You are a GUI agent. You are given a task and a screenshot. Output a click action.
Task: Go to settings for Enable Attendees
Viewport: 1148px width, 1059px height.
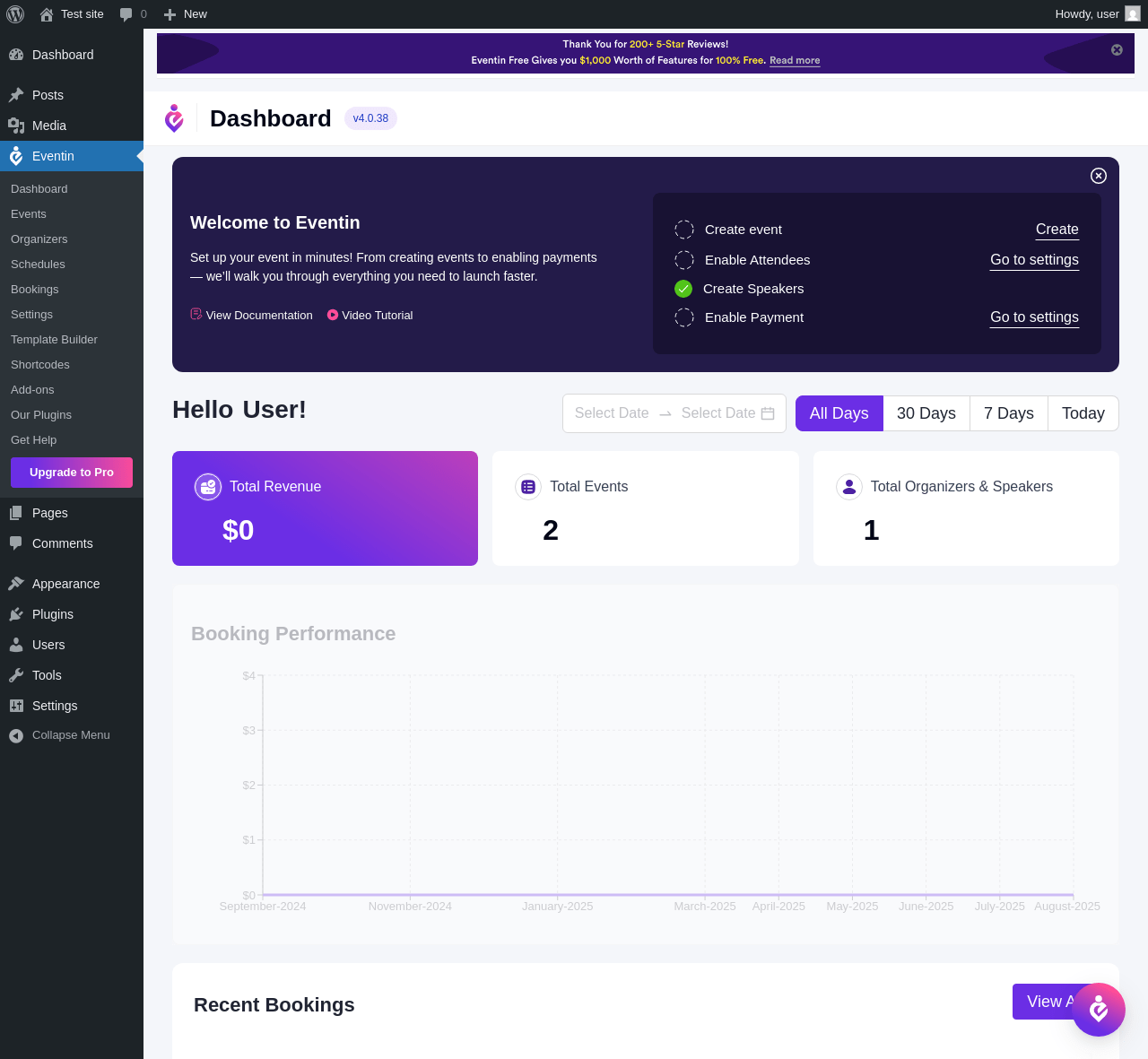pyautogui.click(x=1034, y=260)
